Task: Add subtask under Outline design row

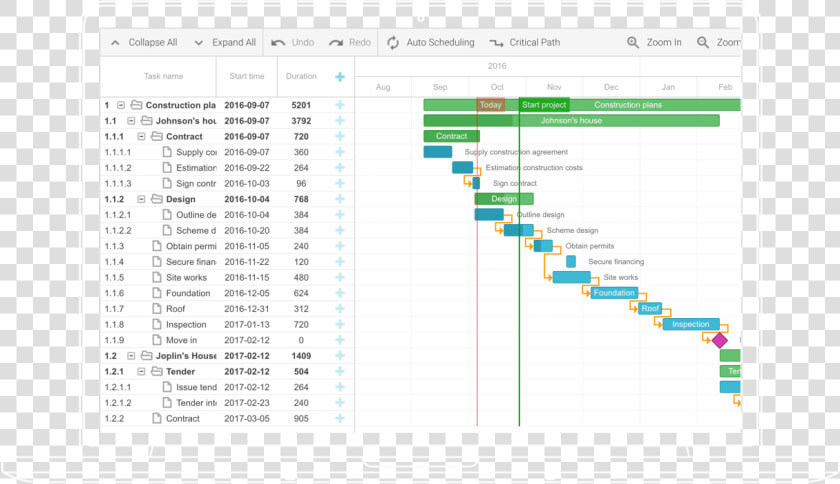Action: 340,214
